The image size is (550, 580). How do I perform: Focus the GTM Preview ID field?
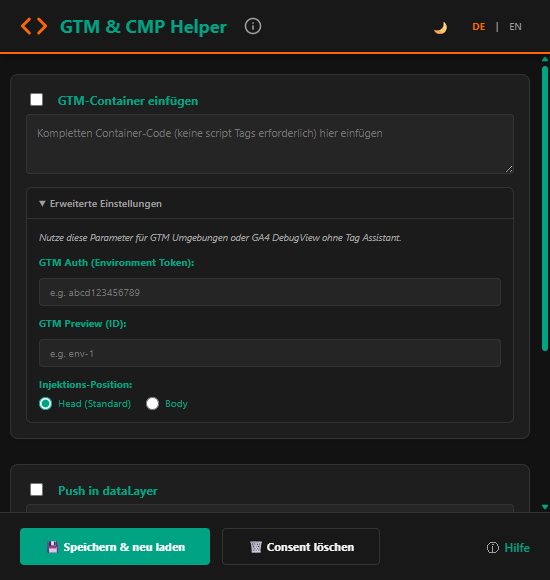270,353
